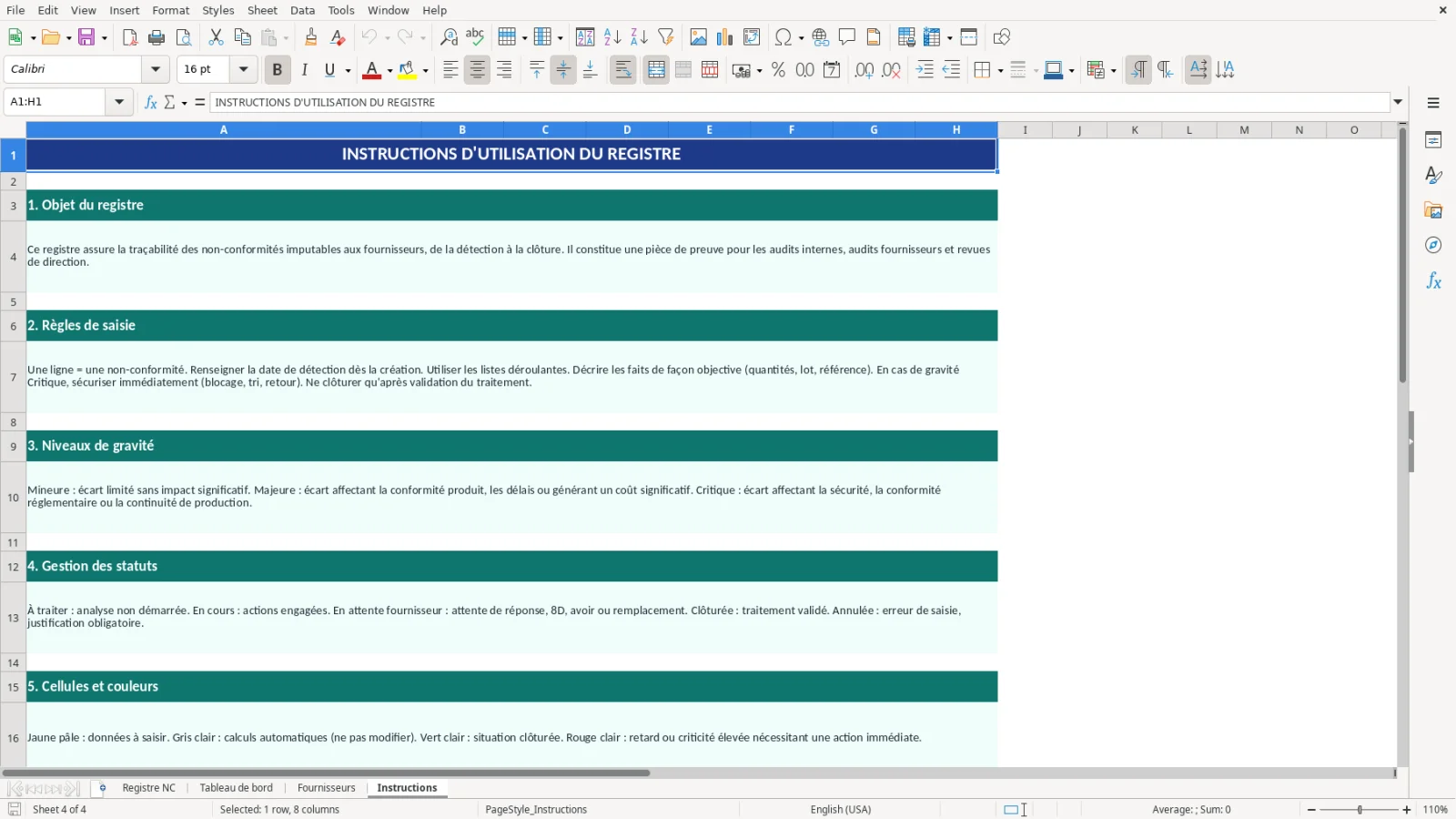
Task: Open Insert Special Character dropdown
Action: [801, 38]
